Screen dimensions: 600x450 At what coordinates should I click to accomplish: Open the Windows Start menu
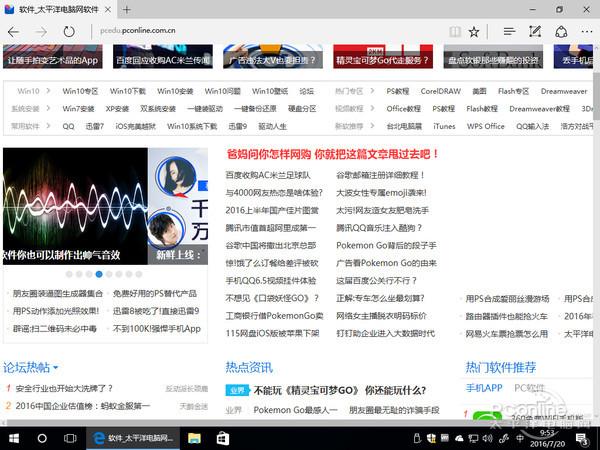point(14,438)
